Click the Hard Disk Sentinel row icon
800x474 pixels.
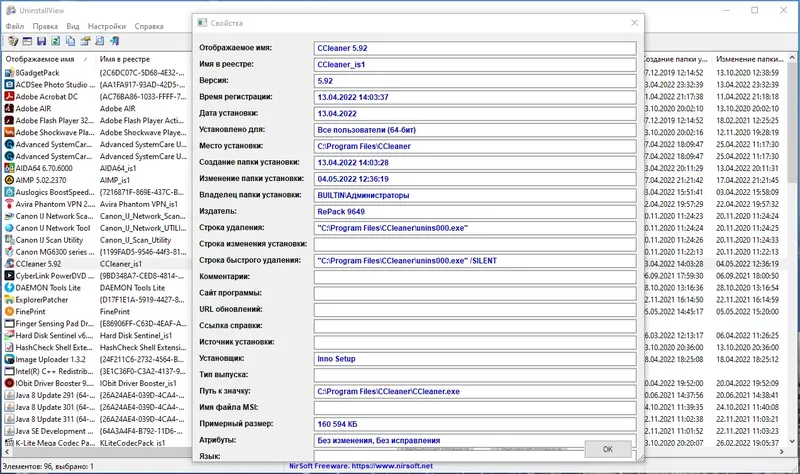pos(9,336)
